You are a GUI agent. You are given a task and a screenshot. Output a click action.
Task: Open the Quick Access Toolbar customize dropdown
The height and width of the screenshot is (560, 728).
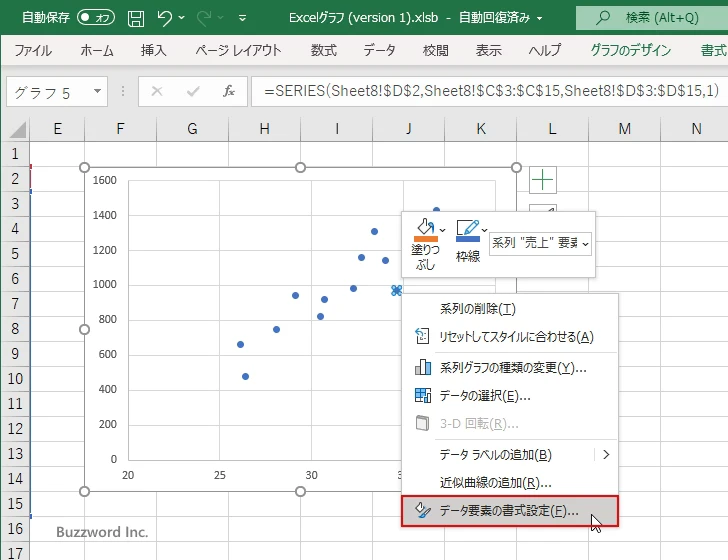[243, 18]
